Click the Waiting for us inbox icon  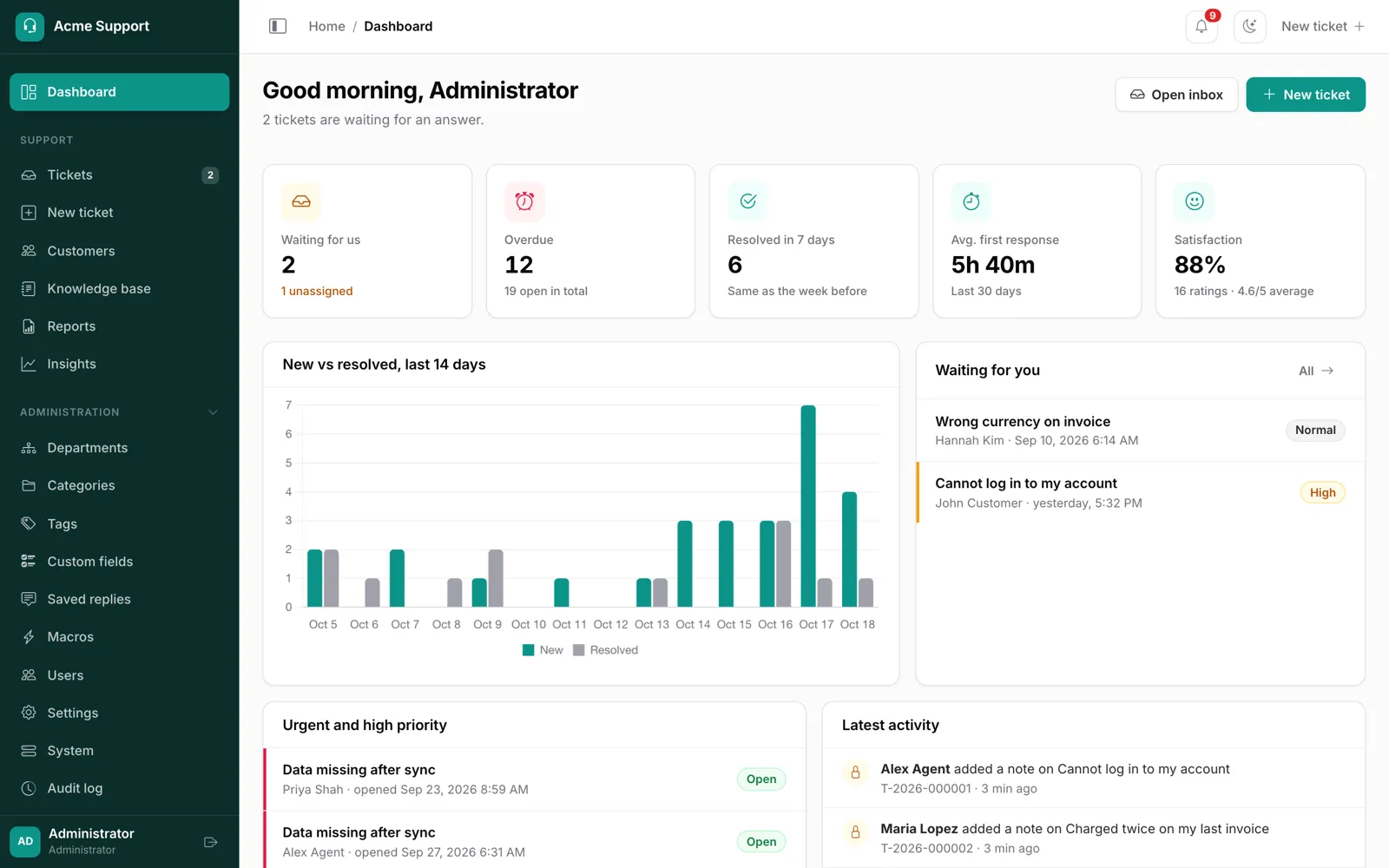click(301, 201)
